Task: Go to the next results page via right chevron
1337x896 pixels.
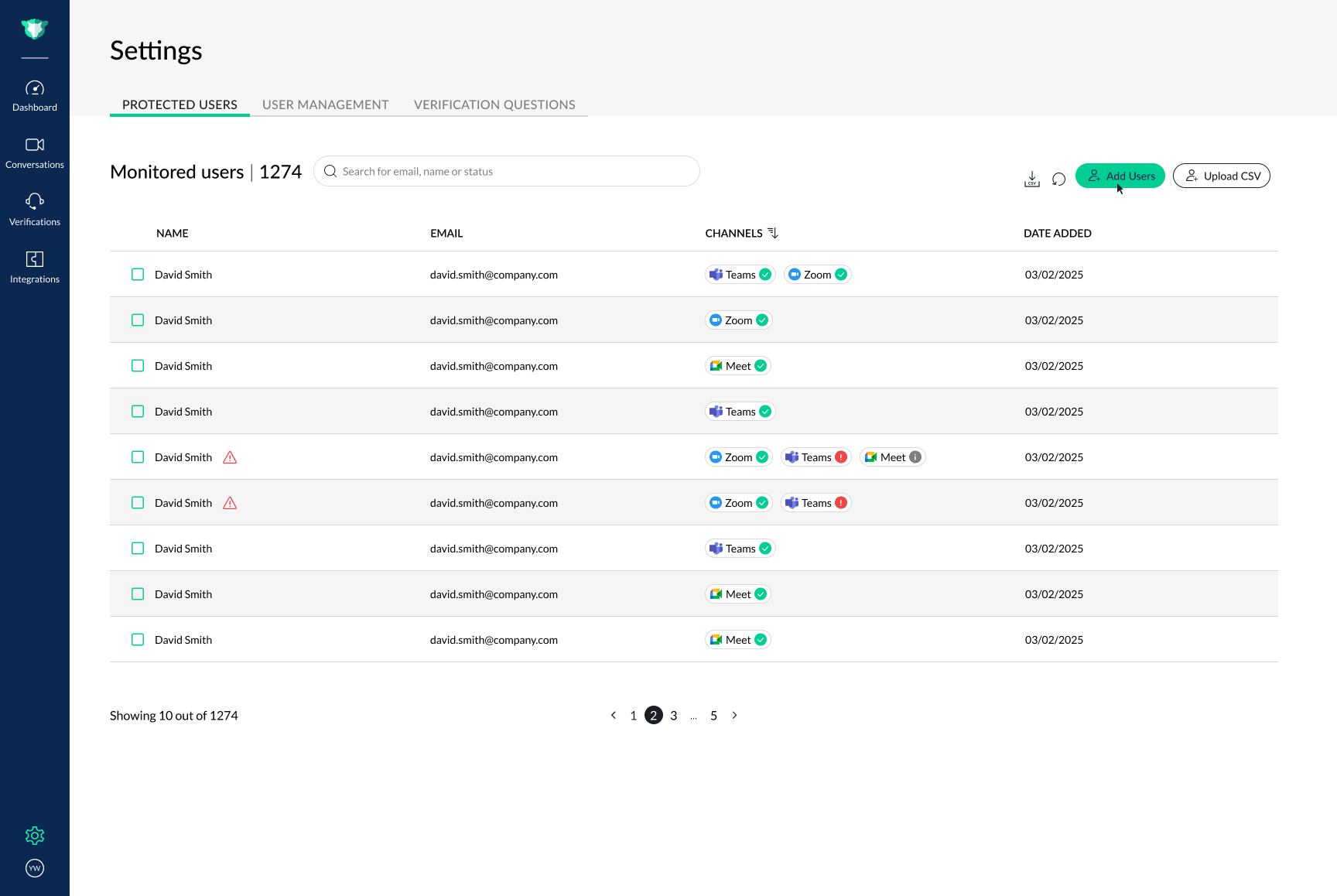Action: point(734,715)
